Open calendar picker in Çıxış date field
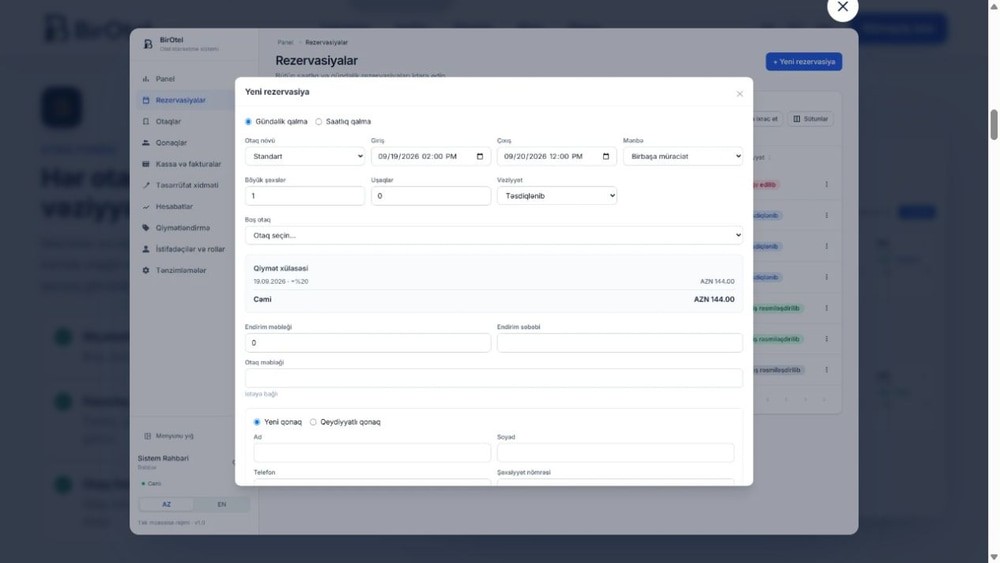The image size is (1000, 563). 606,156
